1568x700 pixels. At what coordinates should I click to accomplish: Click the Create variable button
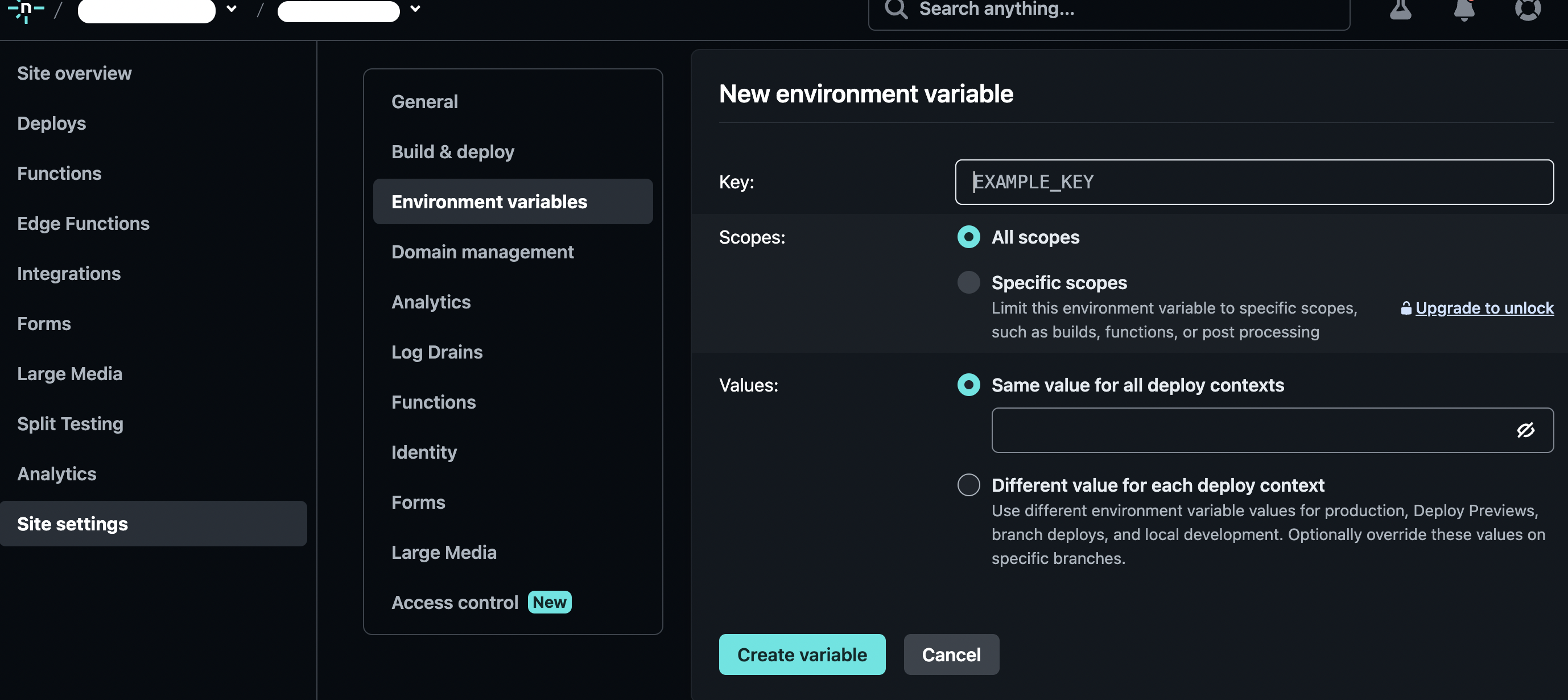(x=802, y=654)
